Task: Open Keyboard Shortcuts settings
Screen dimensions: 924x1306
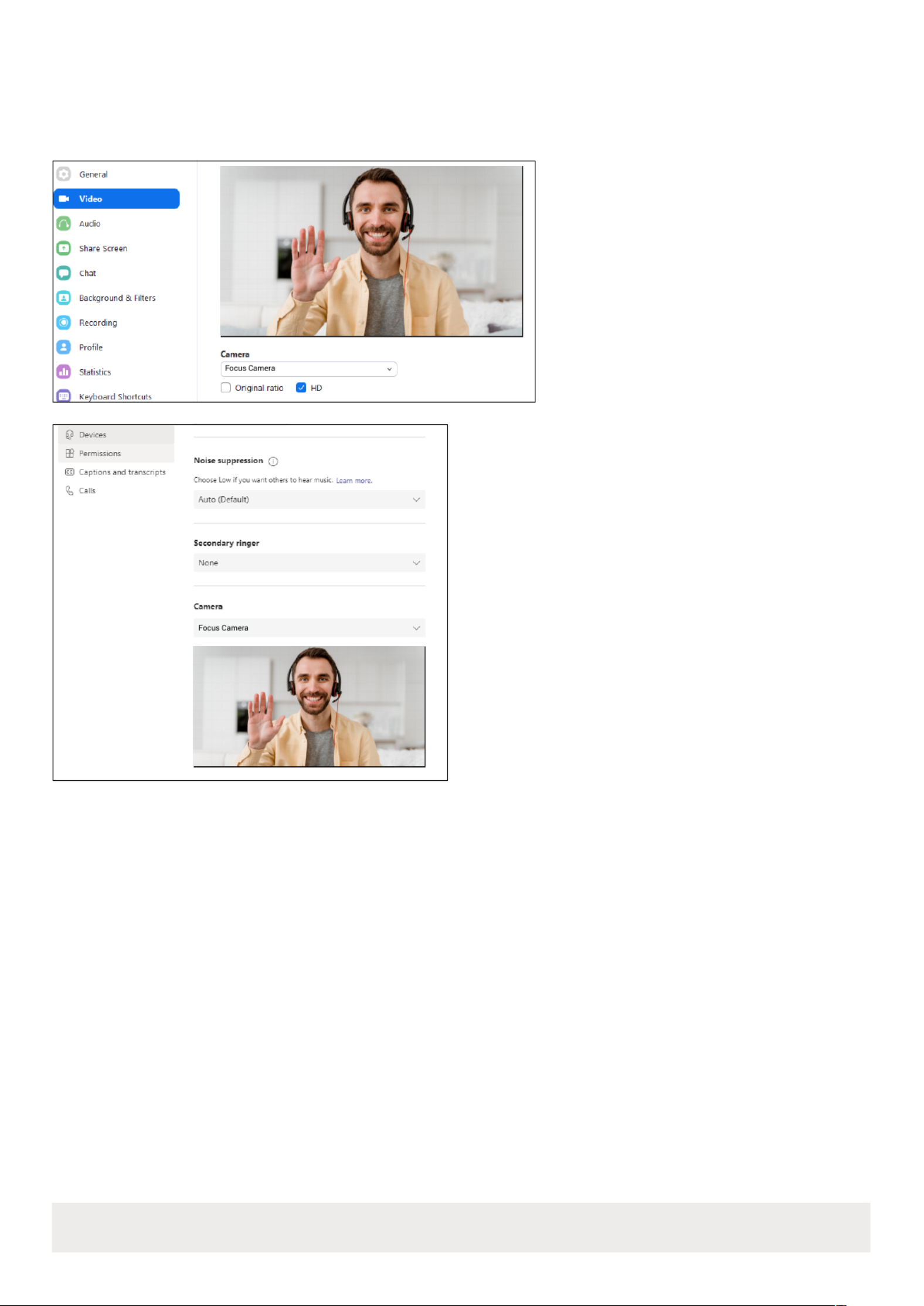Action: click(117, 396)
